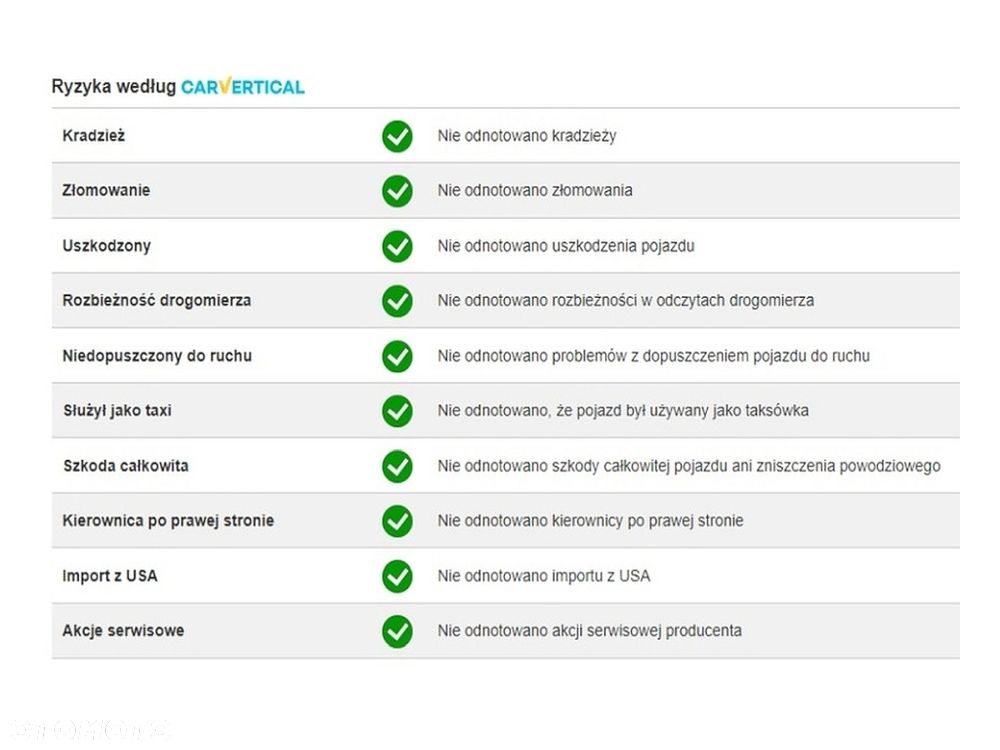The height and width of the screenshot is (750, 1000).
Task: Click the Akcje serwisowe row label
Action: tap(123, 631)
